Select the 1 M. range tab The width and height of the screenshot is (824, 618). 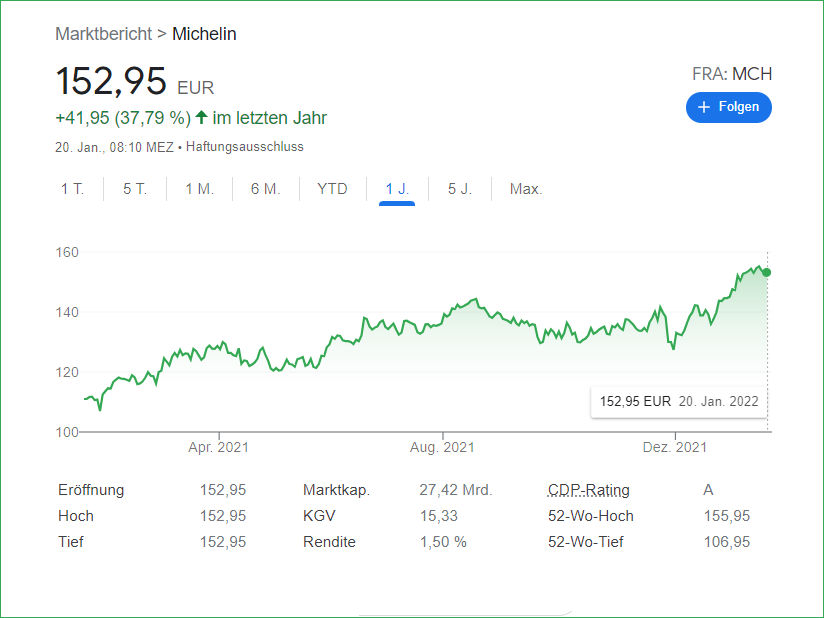click(x=199, y=189)
